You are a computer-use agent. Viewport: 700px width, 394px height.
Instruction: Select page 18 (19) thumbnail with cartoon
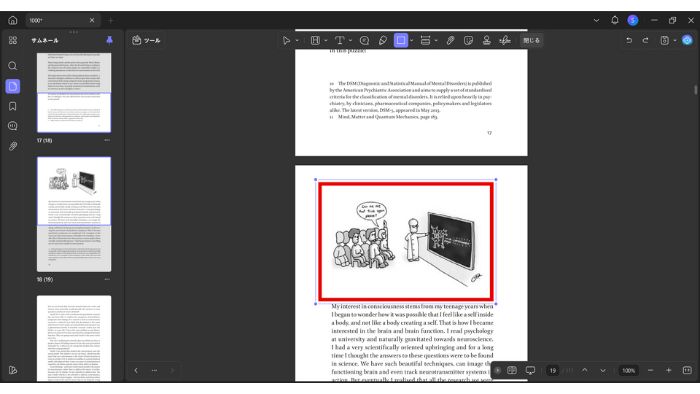coord(74,214)
